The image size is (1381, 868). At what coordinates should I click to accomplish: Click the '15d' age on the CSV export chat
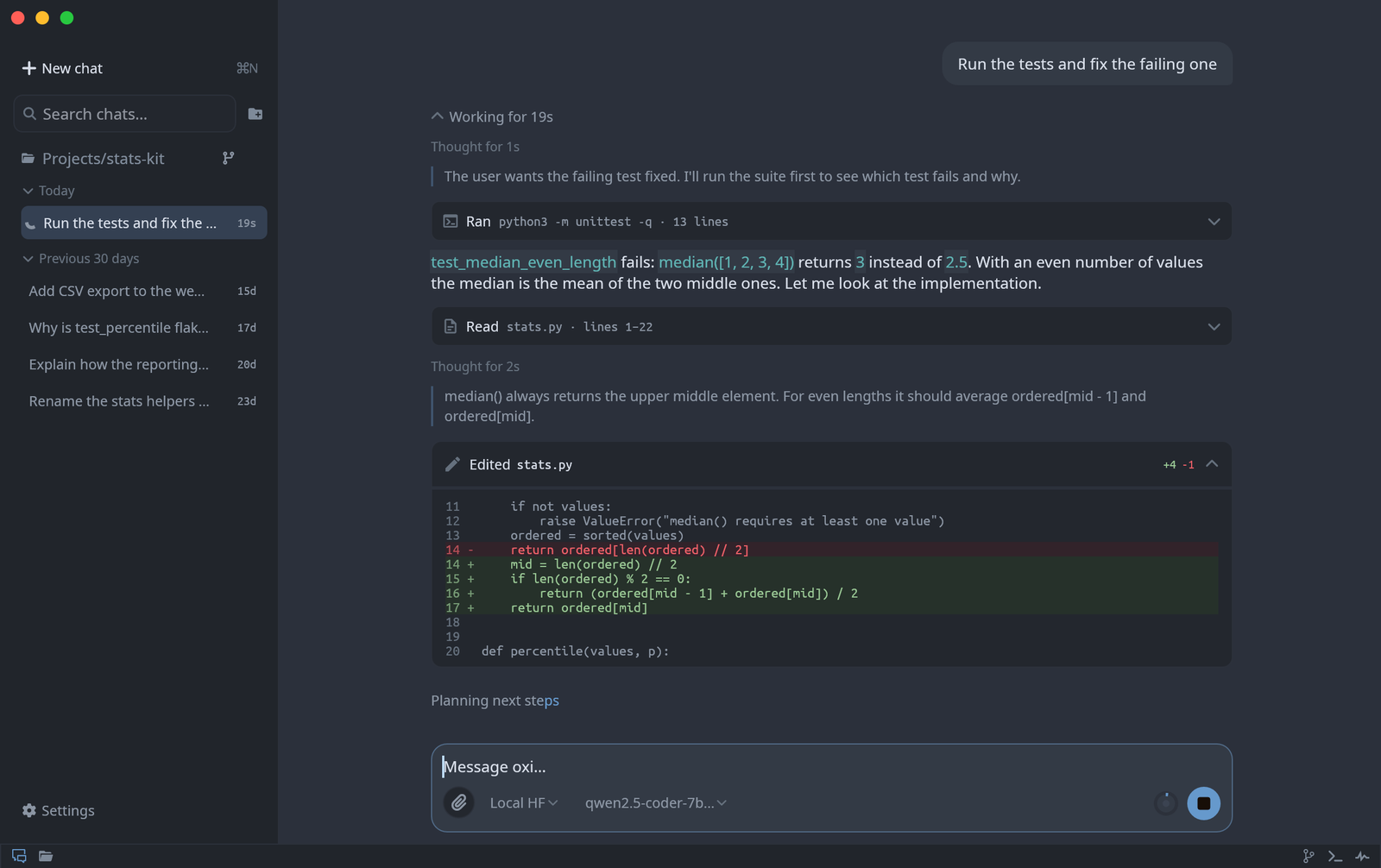(x=247, y=292)
